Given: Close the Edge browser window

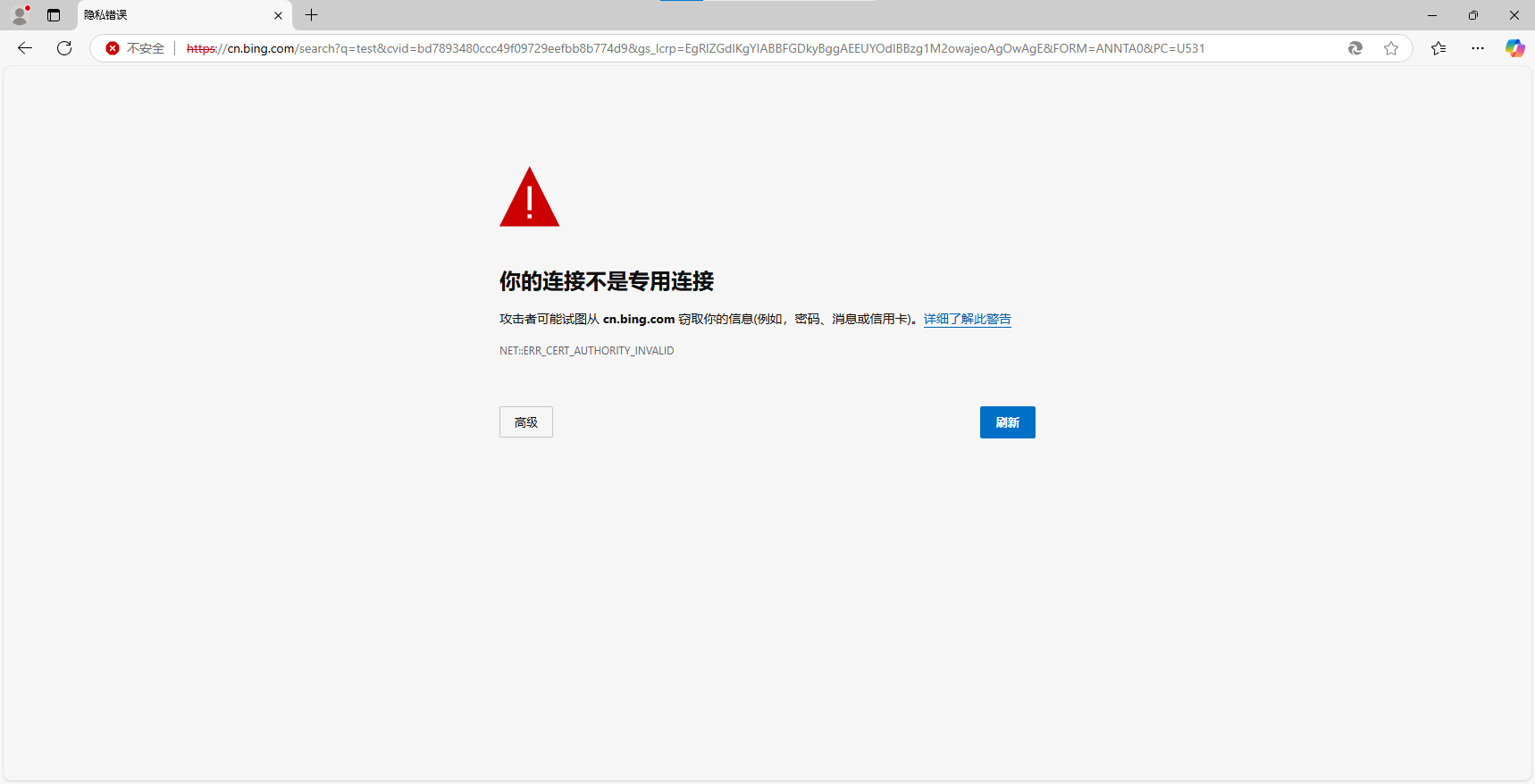Looking at the screenshot, I should [x=1514, y=15].
